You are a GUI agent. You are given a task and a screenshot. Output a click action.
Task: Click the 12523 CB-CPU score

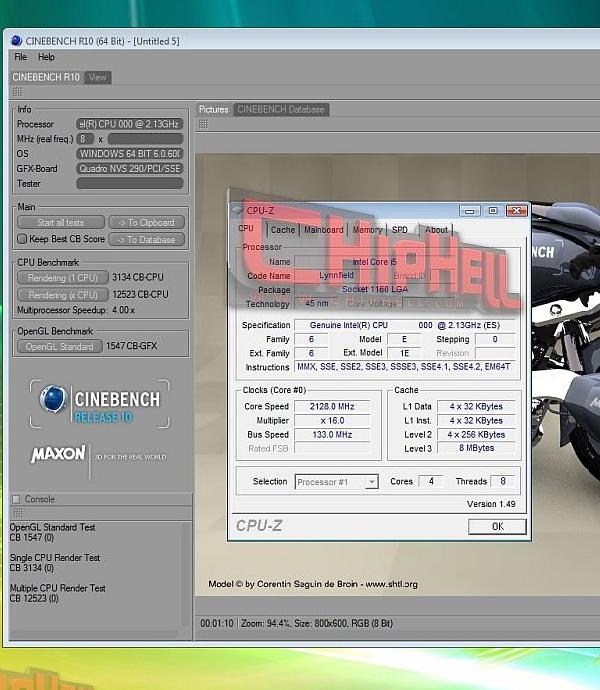pos(140,294)
